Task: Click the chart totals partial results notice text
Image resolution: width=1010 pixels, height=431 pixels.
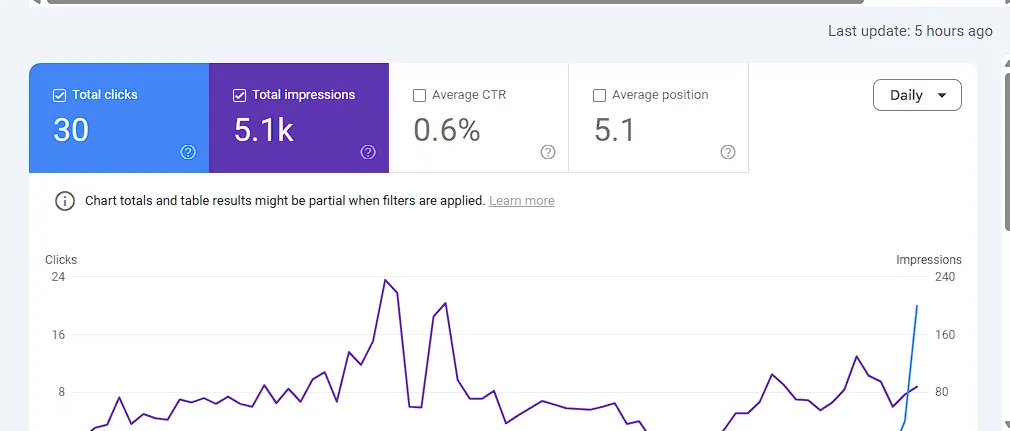Action: point(285,200)
